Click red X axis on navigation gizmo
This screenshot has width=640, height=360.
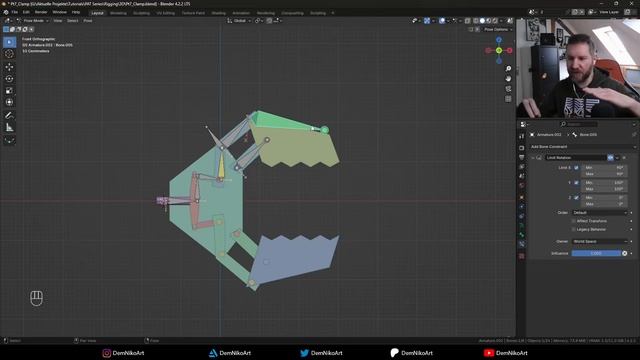(x=510, y=50)
